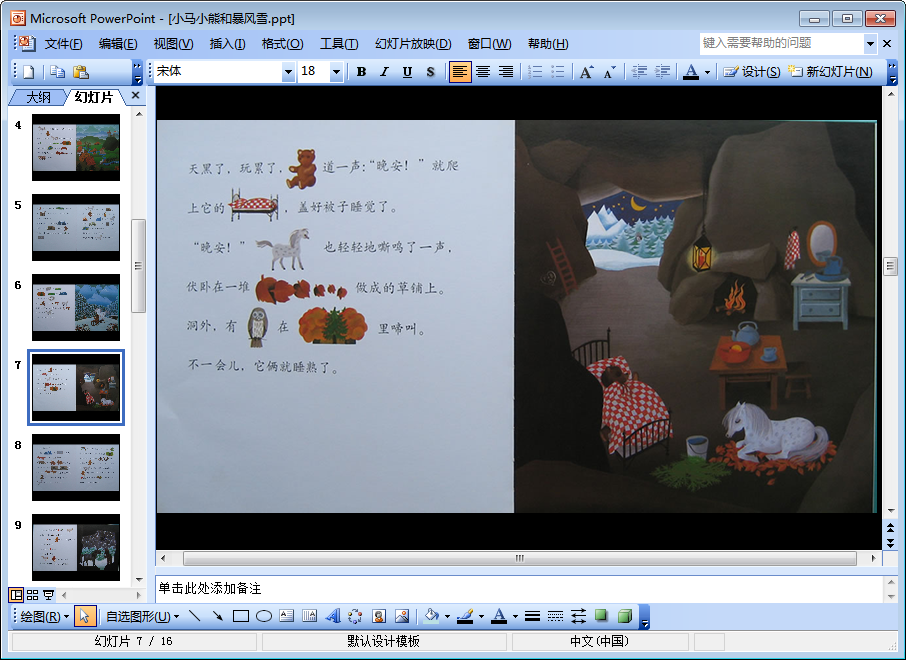Click the Copy icon in toolbar
Screen dimensions: 906x660
click(x=57, y=72)
